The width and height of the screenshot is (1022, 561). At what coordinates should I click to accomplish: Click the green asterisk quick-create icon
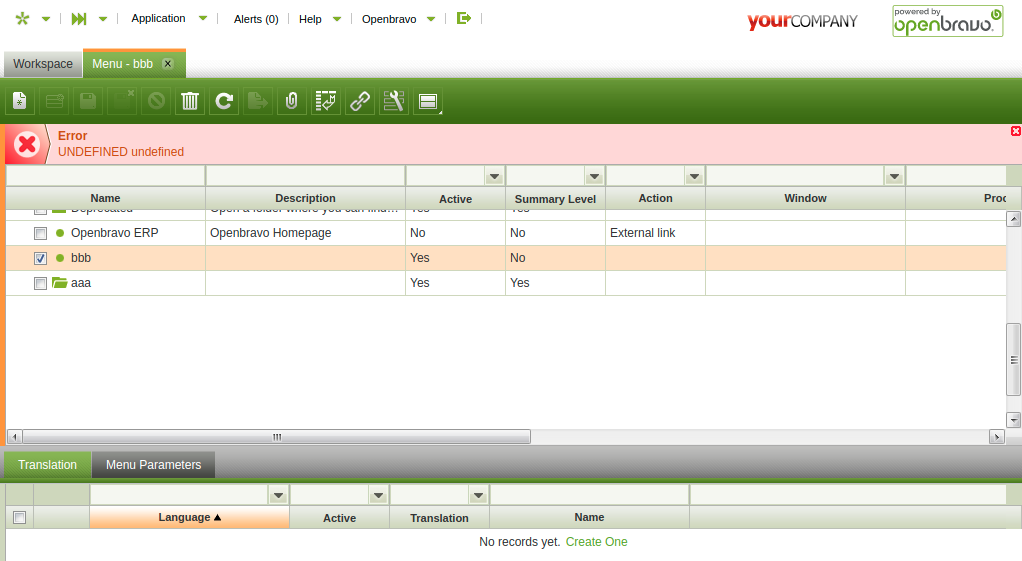tap(22, 18)
